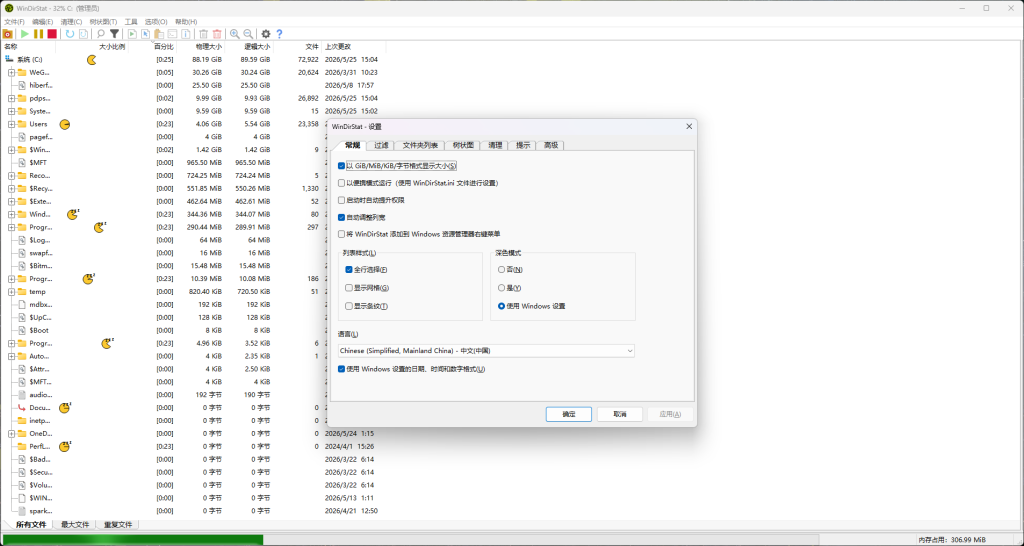Enable add WinDirStat to Explorer context menu checkbox
Screen dimensions: 1024x546
pyautogui.click(x=342, y=234)
